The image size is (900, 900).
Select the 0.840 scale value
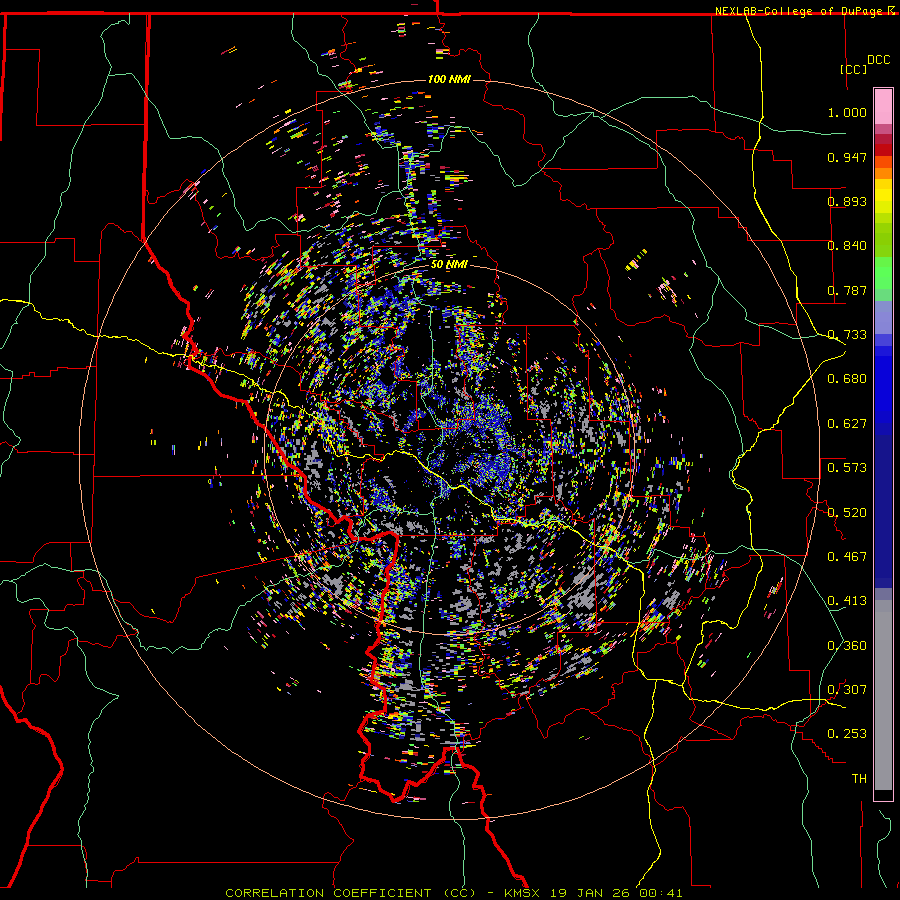point(847,246)
